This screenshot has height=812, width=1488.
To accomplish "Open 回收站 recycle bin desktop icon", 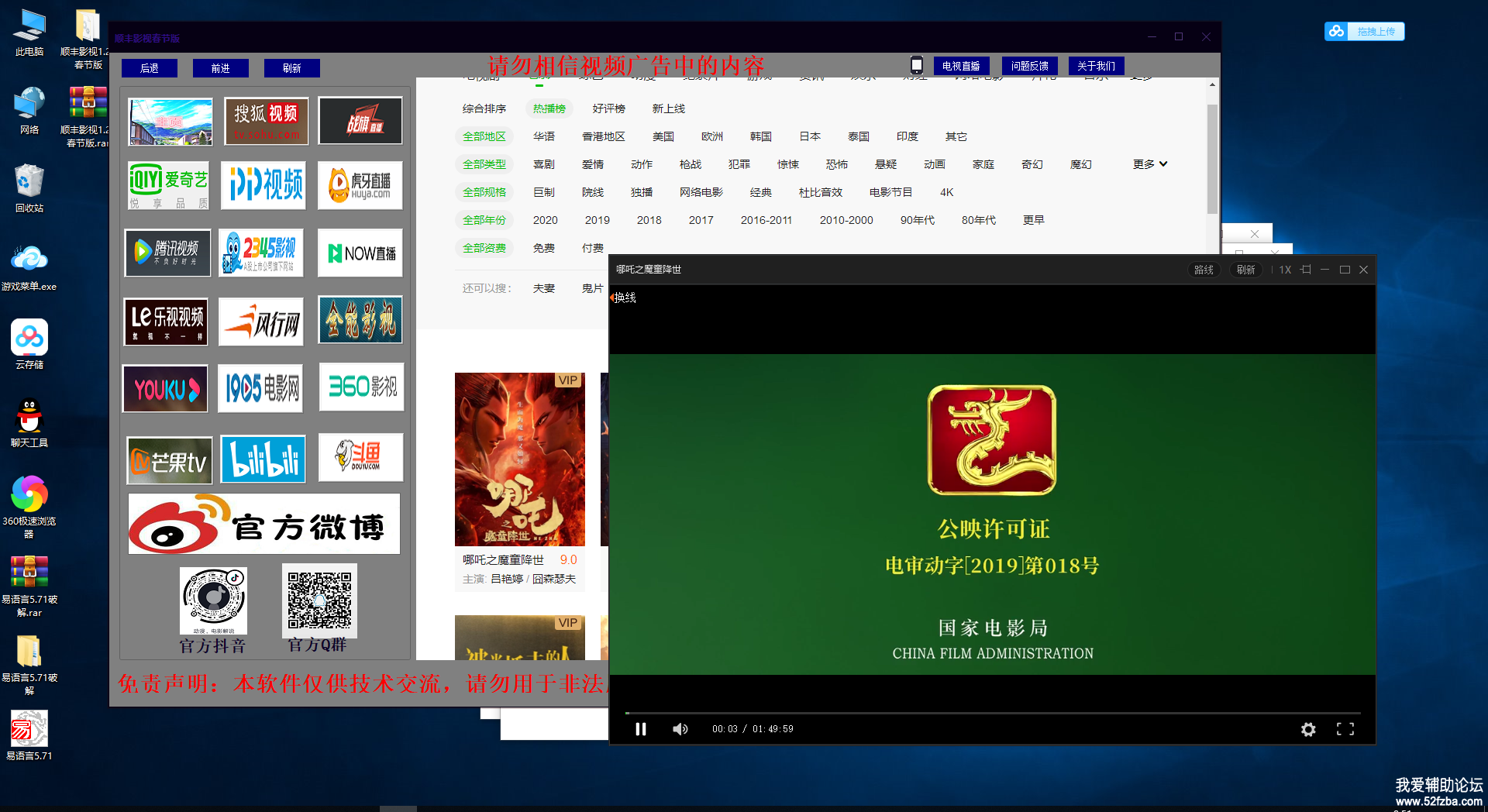I will click(x=29, y=188).
